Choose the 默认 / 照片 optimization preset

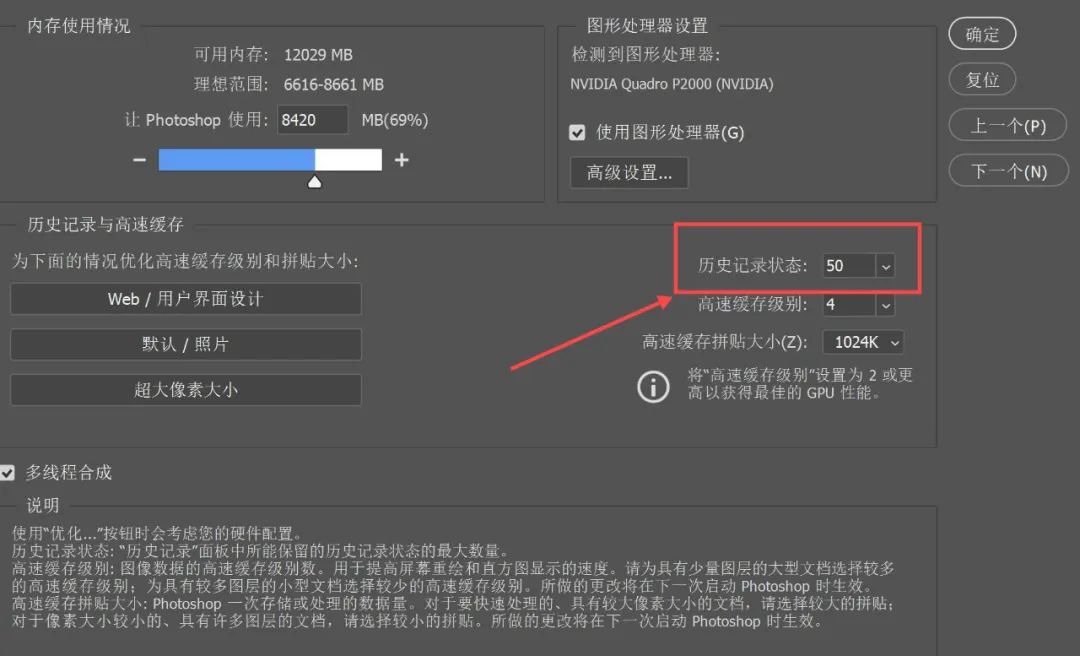coord(185,344)
